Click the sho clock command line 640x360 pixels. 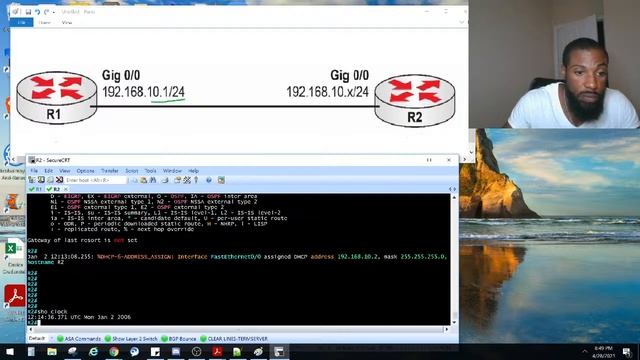click(48, 311)
